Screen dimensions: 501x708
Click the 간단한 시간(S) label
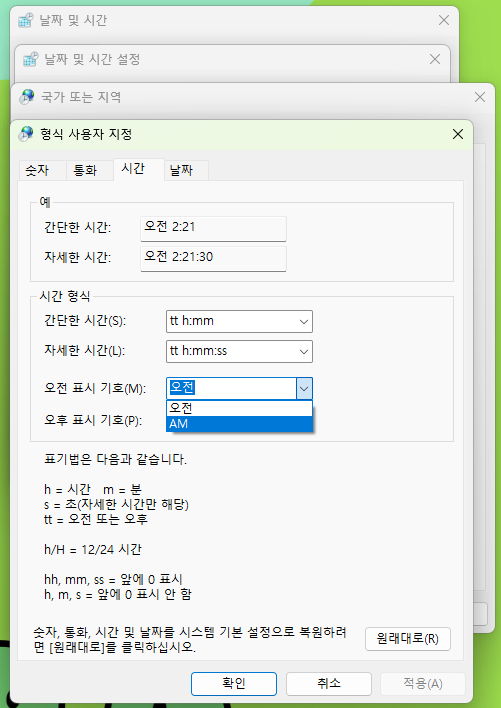pyautogui.click(x=85, y=321)
